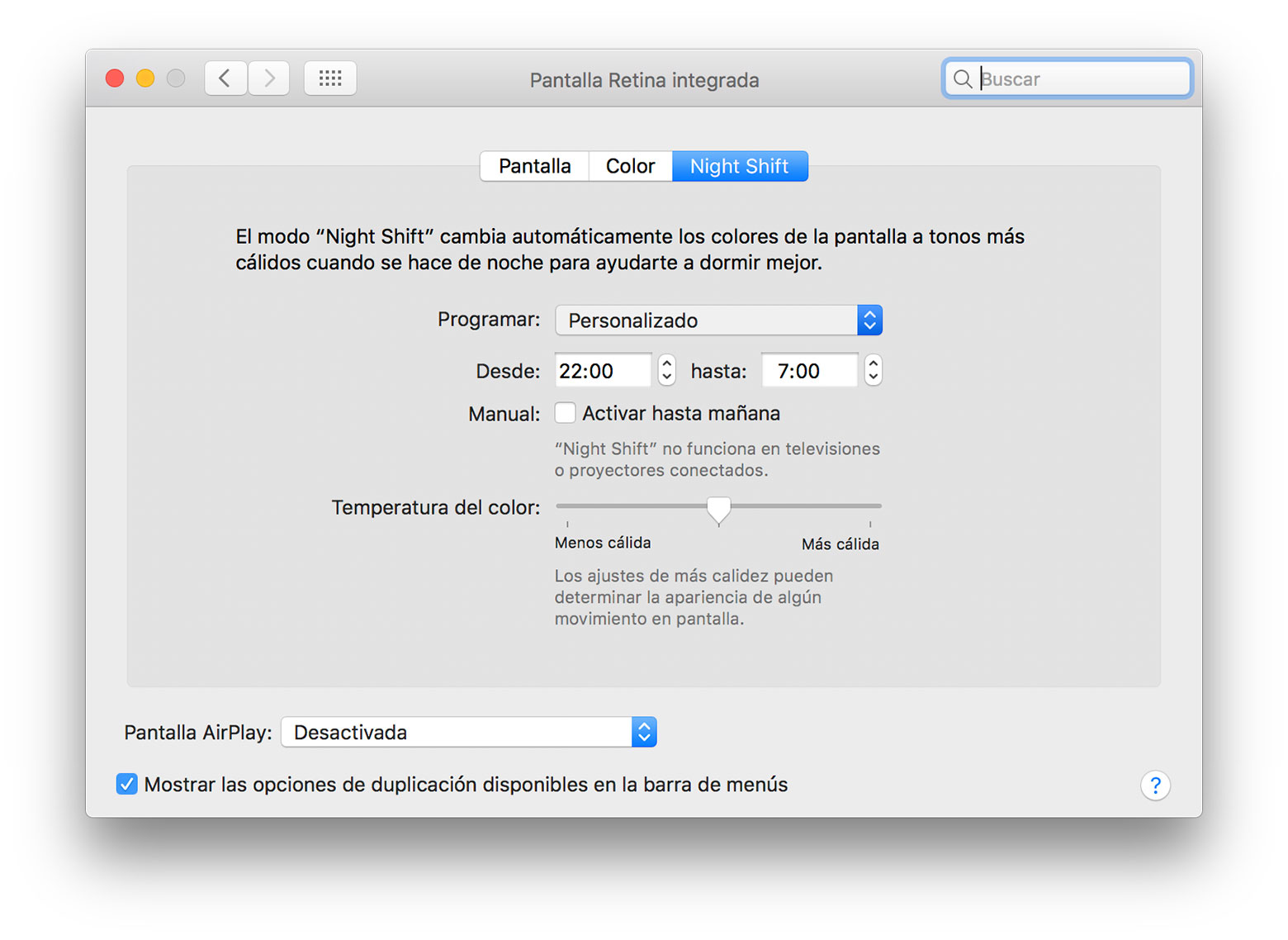Click the Desde 22:00 time field
This screenshot has width=1288, height=940.
tap(603, 371)
